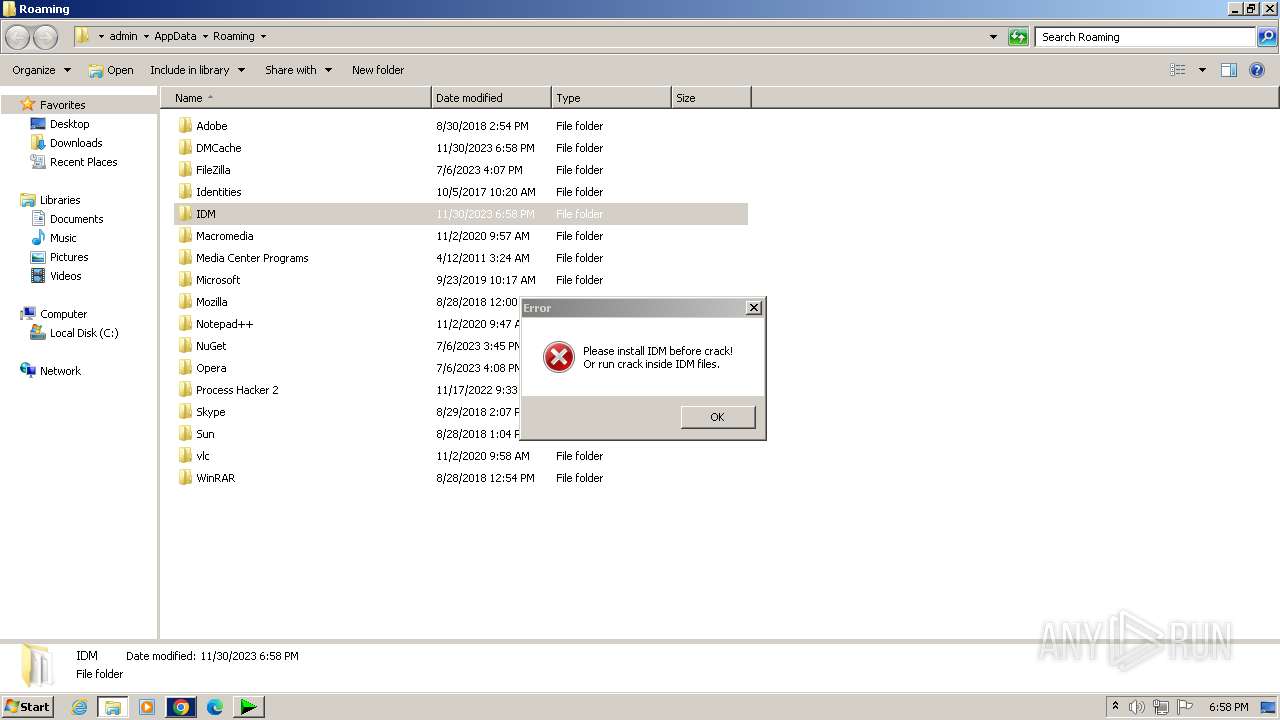Click the search magnifier icon
1280x720 pixels.
pyautogui.click(x=1267, y=37)
